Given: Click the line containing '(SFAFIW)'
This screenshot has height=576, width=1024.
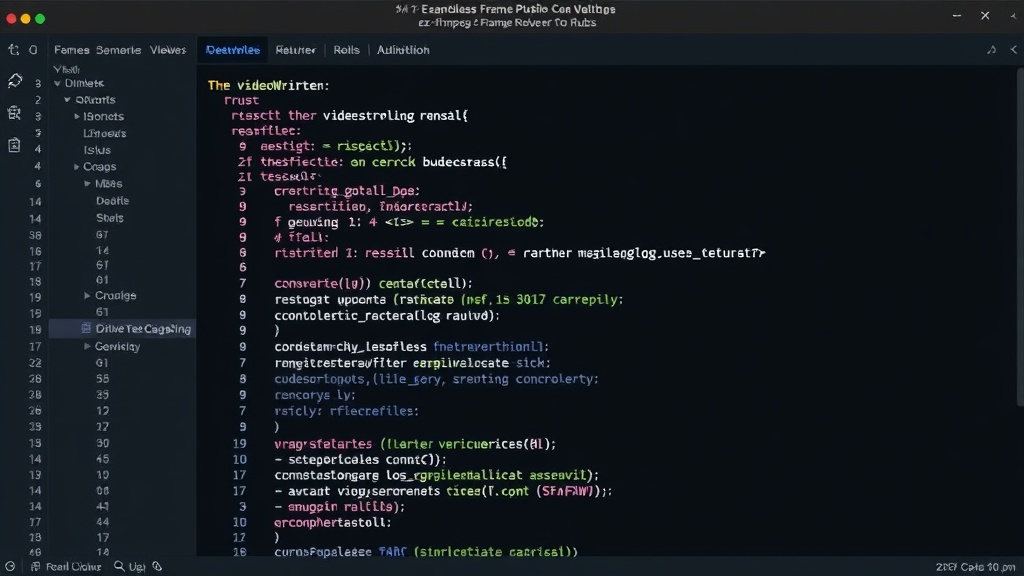Looking at the screenshot, I should (443, 491).
